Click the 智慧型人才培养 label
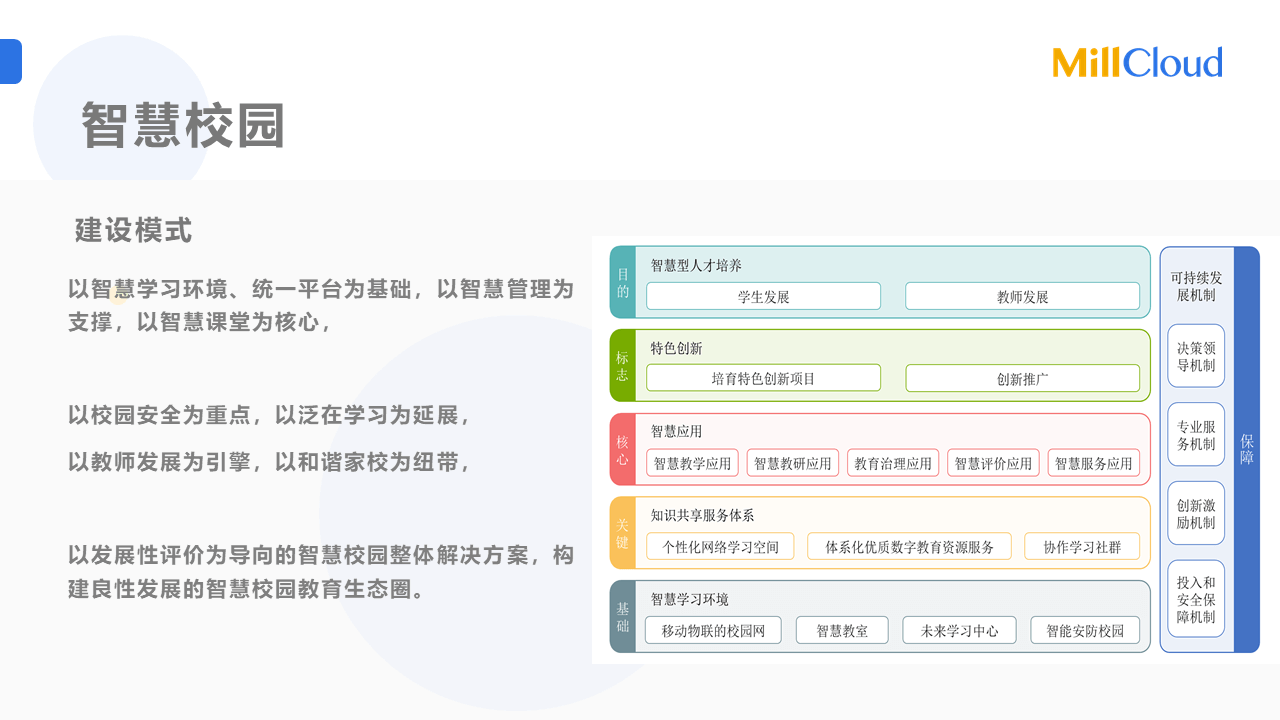1280x720 pixels. pyautogui.click(x=696, y=265)
